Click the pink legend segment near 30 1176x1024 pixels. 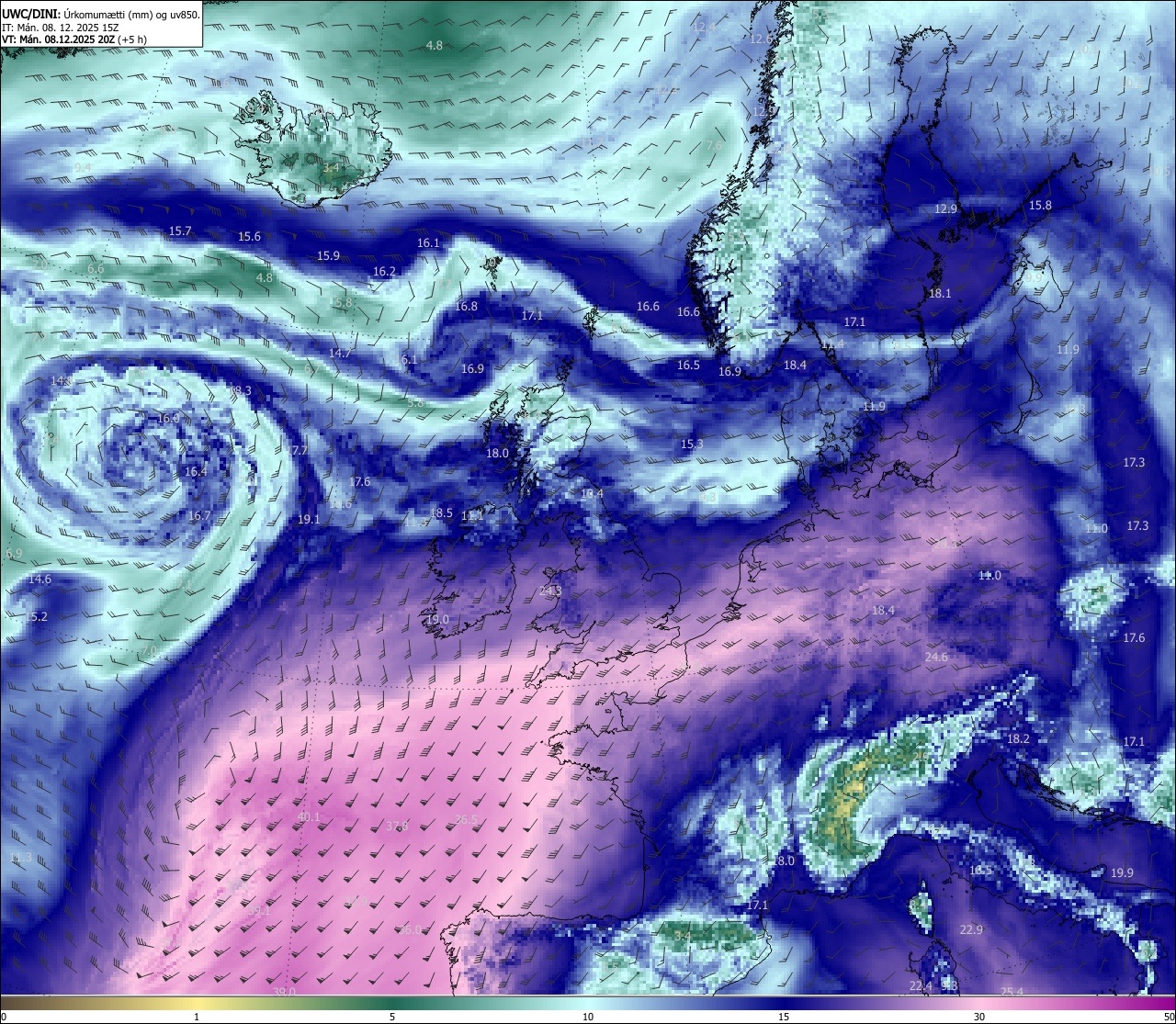tap(979, 1003)
